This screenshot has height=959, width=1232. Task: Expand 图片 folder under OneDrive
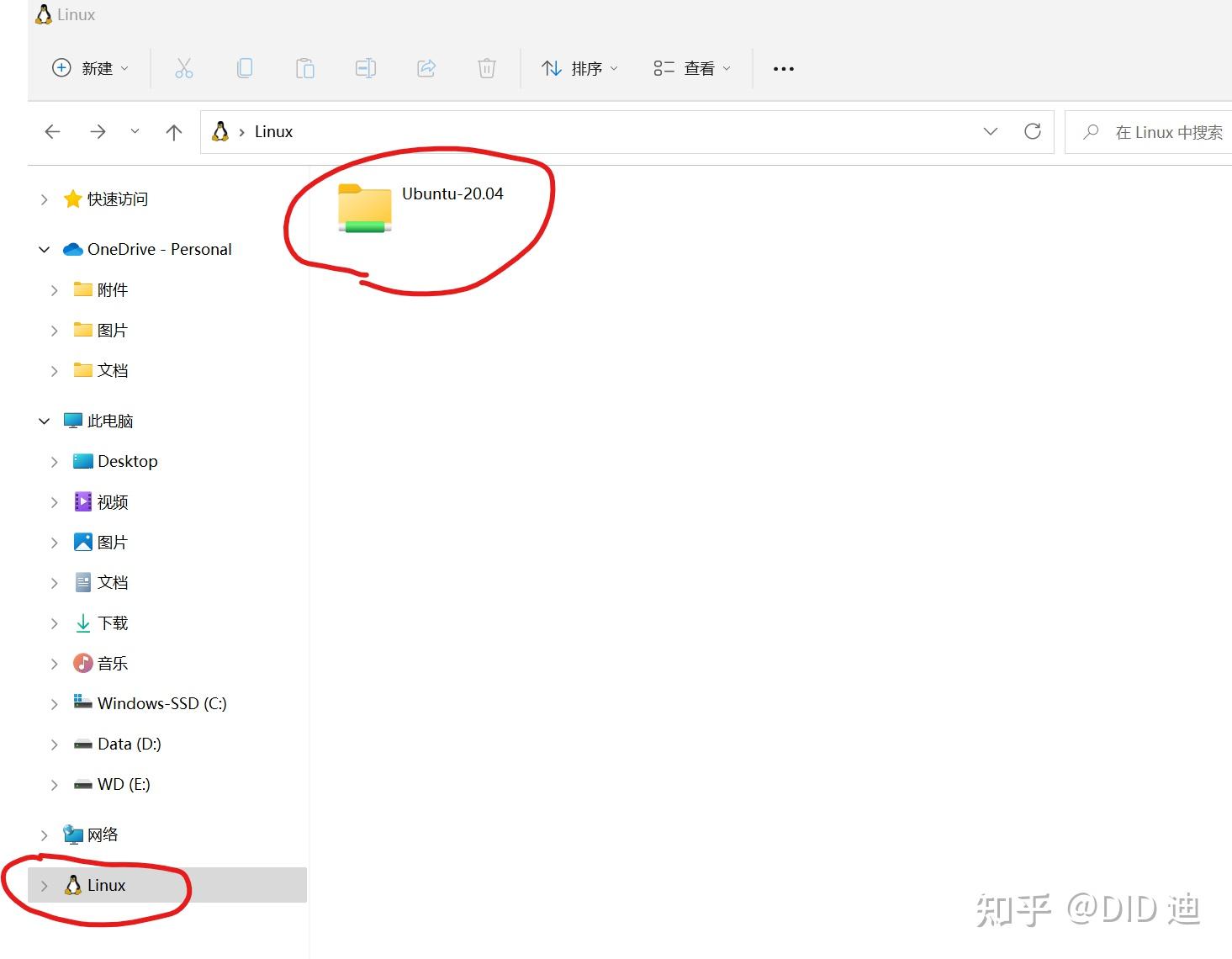tap(54, 331)
